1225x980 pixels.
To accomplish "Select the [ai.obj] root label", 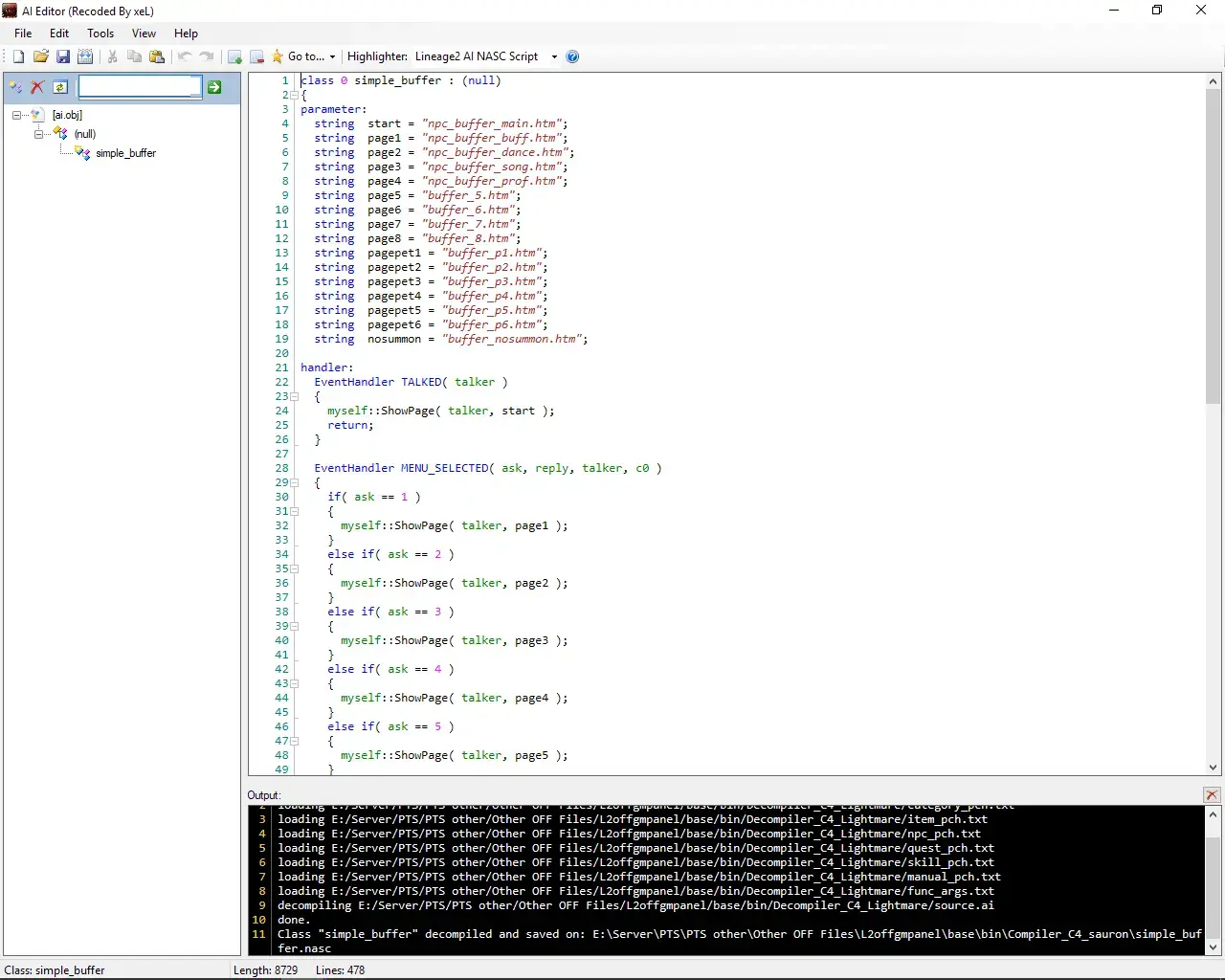I will (x=67, y=115).
